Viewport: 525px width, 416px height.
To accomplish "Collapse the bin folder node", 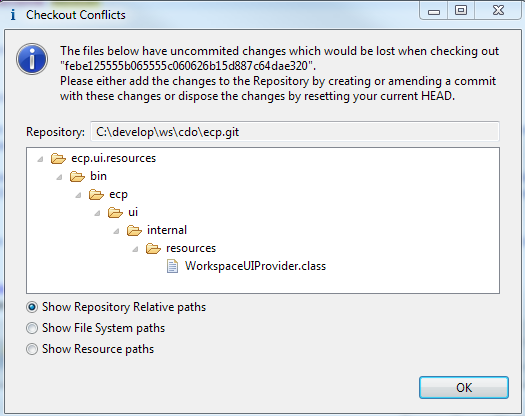I will (60, 177).
